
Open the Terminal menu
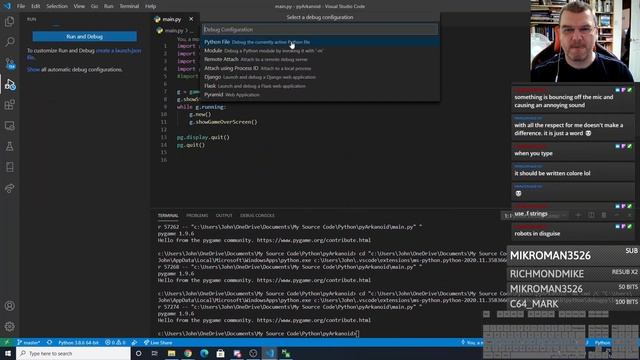(x=129, y=6)
